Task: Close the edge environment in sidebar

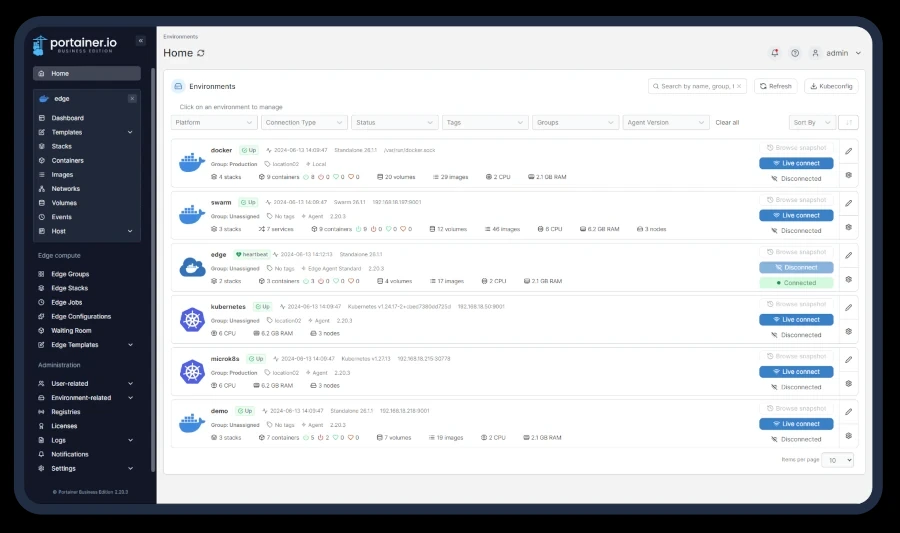Action: [x=132, y=99]
